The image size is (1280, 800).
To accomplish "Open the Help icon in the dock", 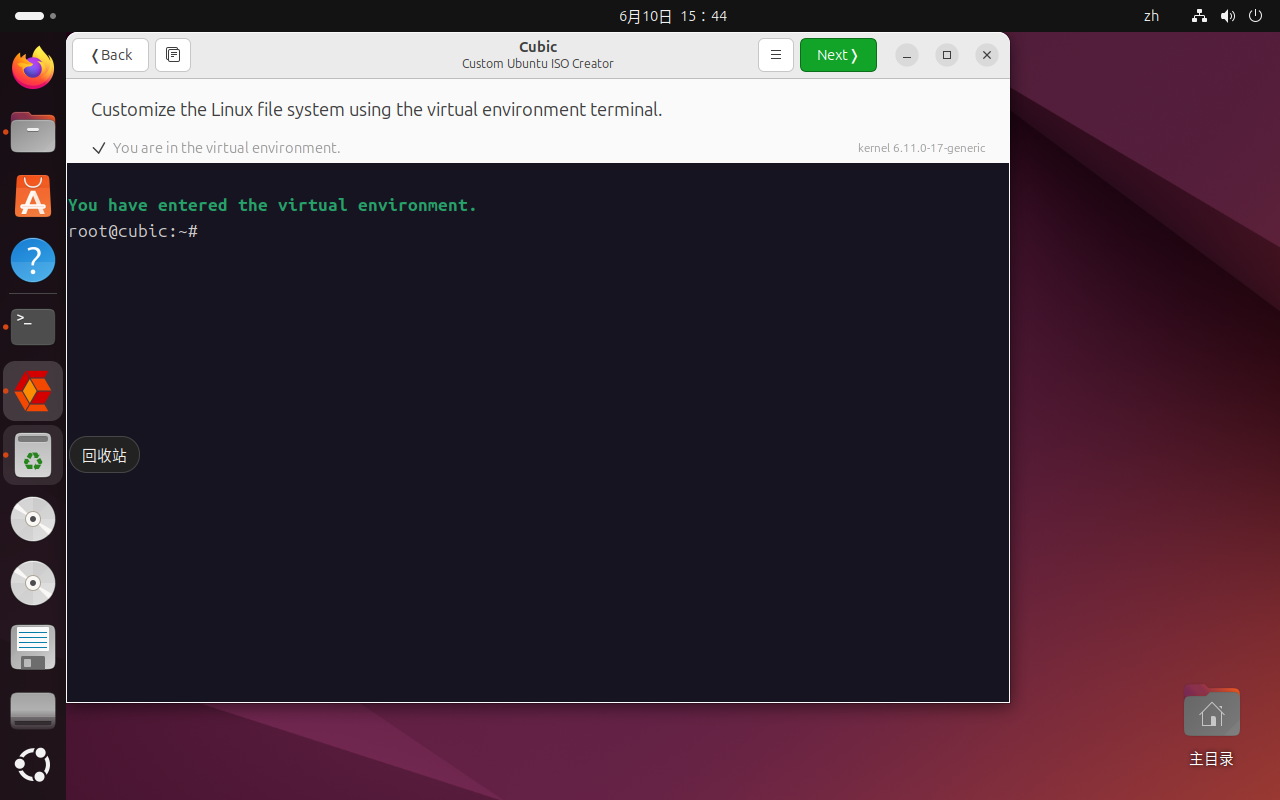I will (x=33, y=260).
